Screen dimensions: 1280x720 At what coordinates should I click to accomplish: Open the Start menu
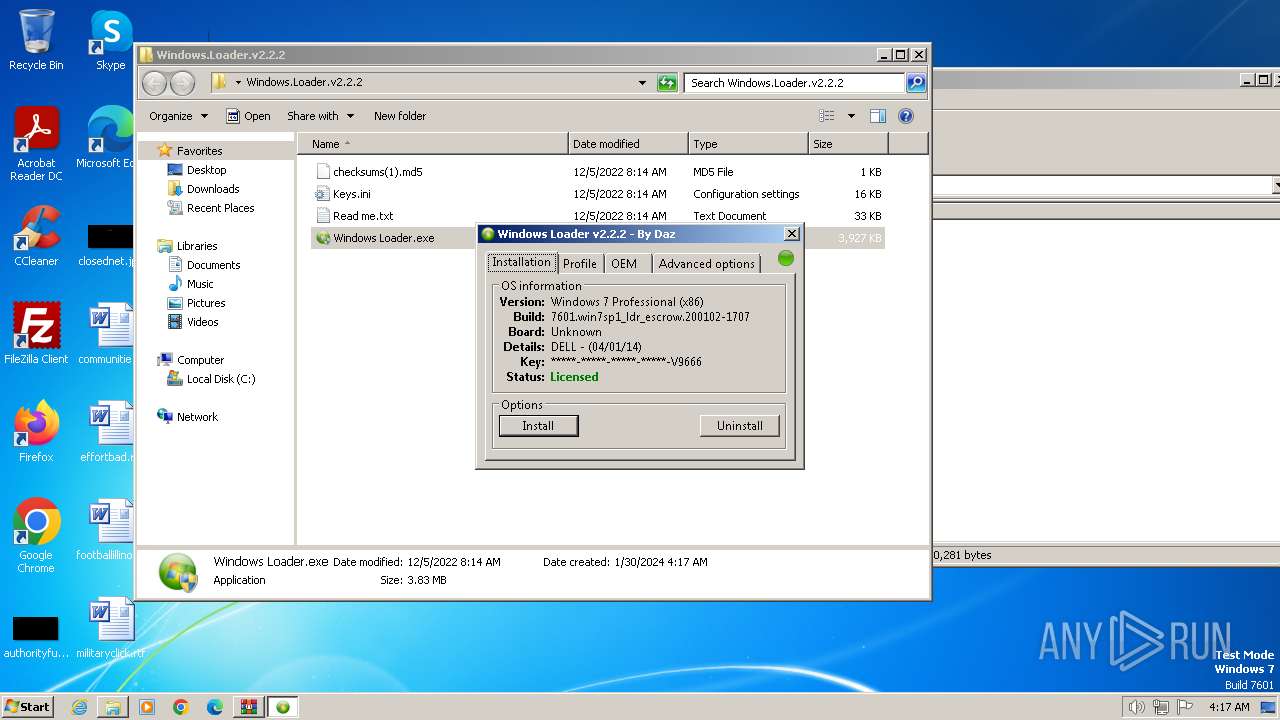pos(28,707)
